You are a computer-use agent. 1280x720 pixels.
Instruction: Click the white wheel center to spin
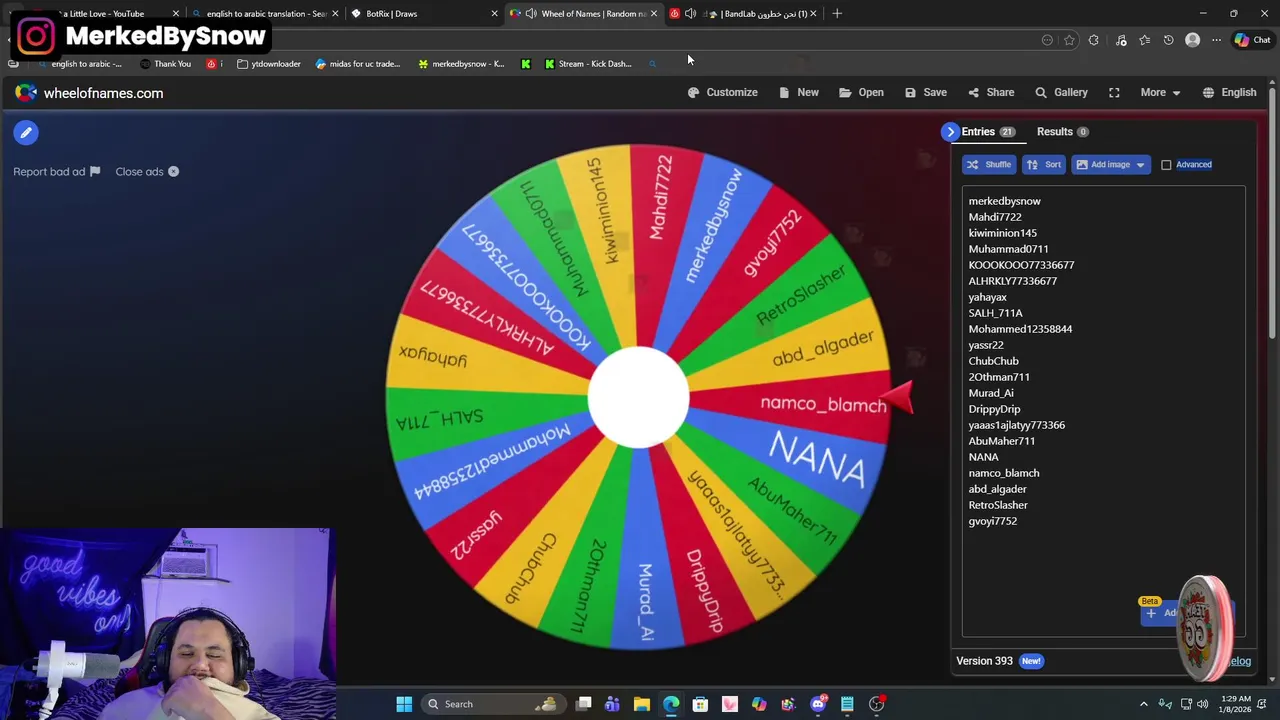pyautogui.click(x=638, y=397)
